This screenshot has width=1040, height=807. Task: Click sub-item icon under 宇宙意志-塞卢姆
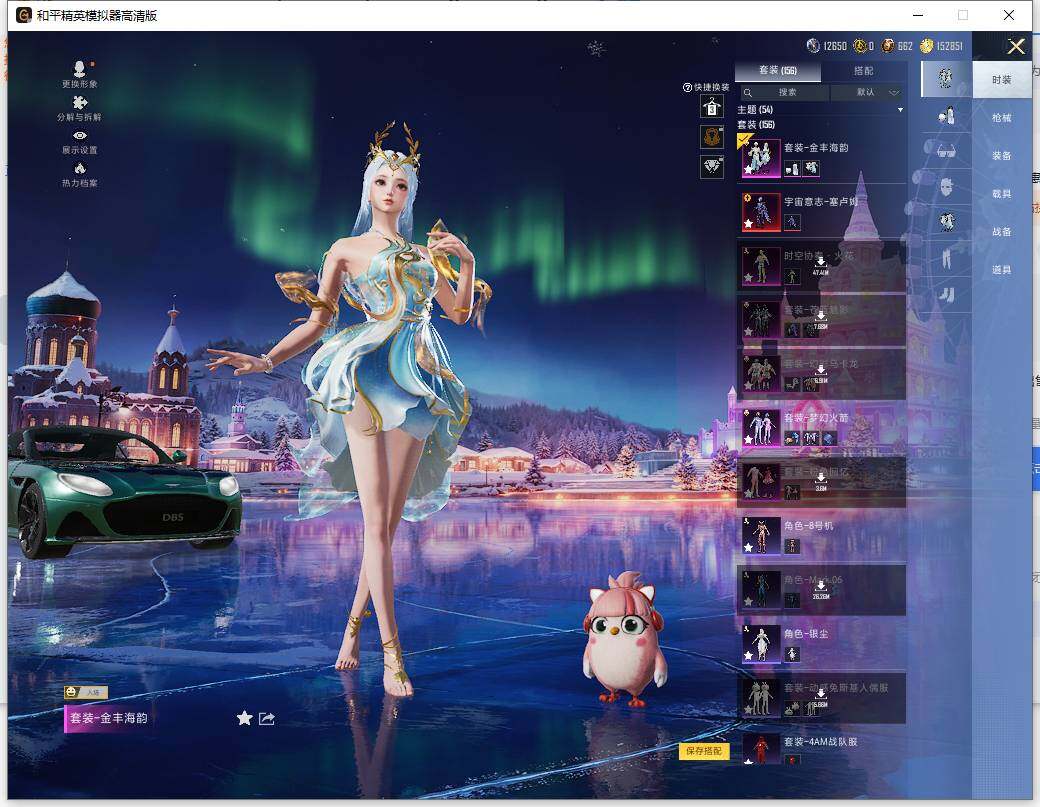point(792,222)
